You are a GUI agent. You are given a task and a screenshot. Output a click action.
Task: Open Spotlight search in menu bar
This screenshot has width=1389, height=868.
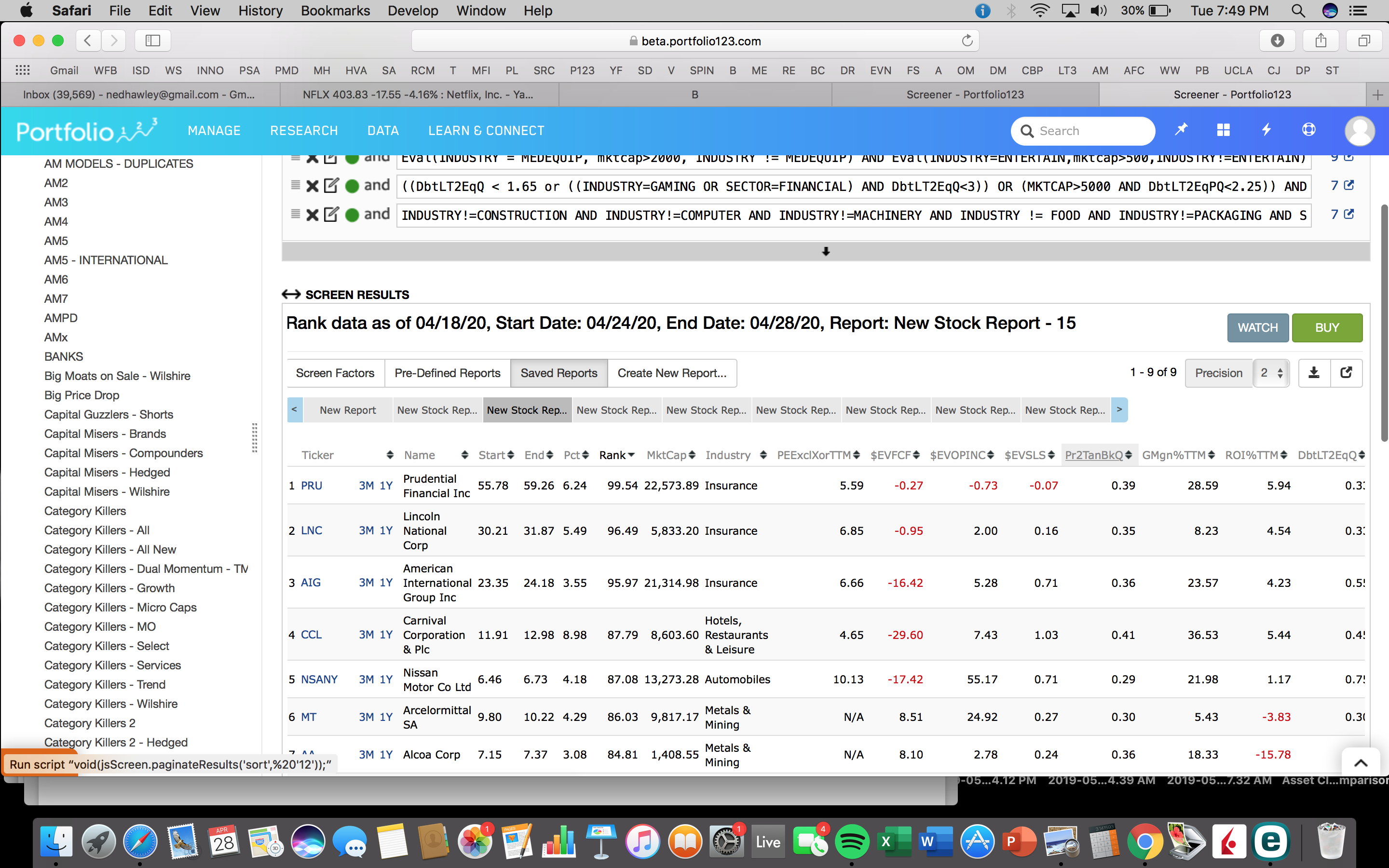[x=1298, y=11]
